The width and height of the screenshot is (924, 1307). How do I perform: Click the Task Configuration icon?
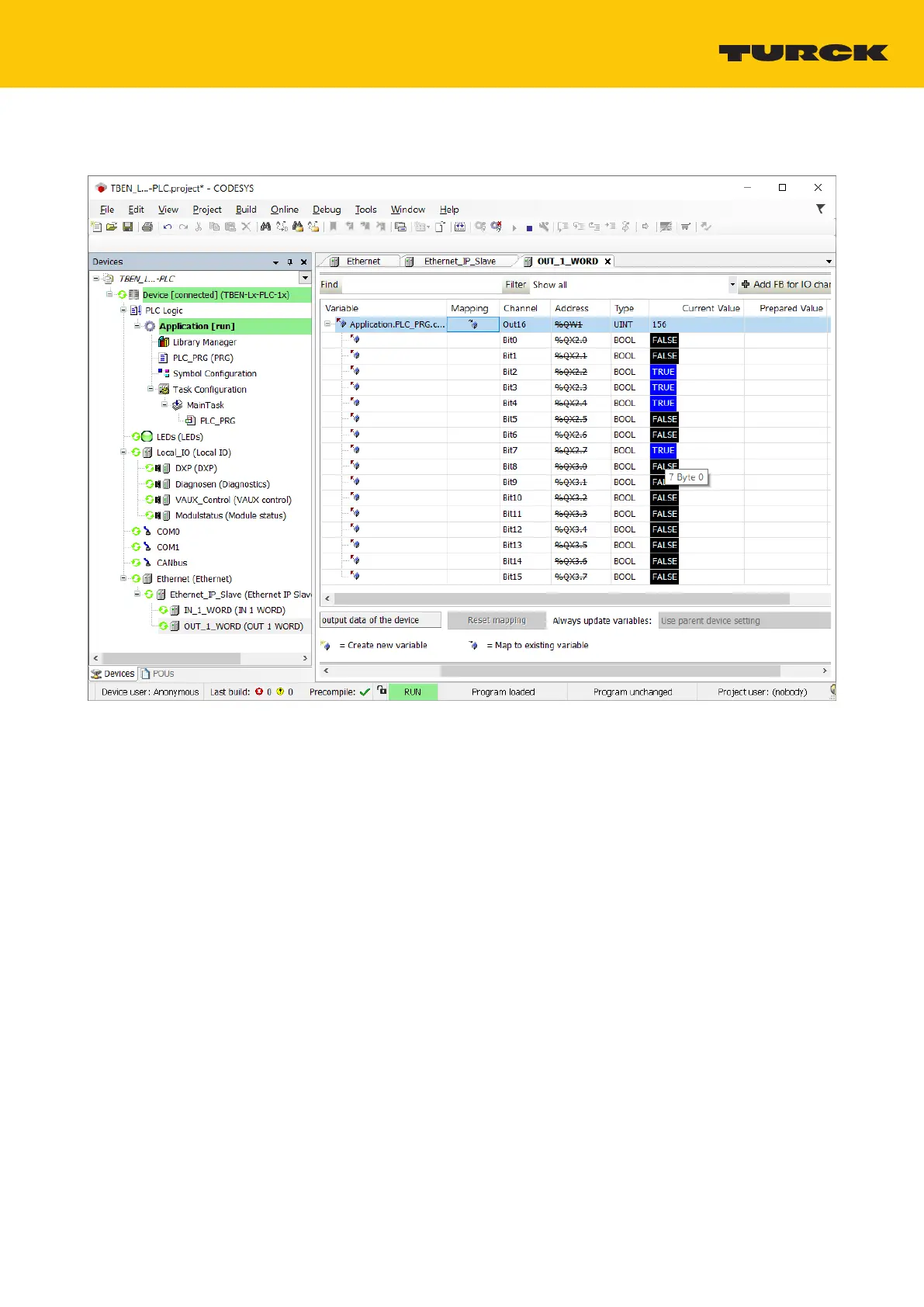pos(164,389)
